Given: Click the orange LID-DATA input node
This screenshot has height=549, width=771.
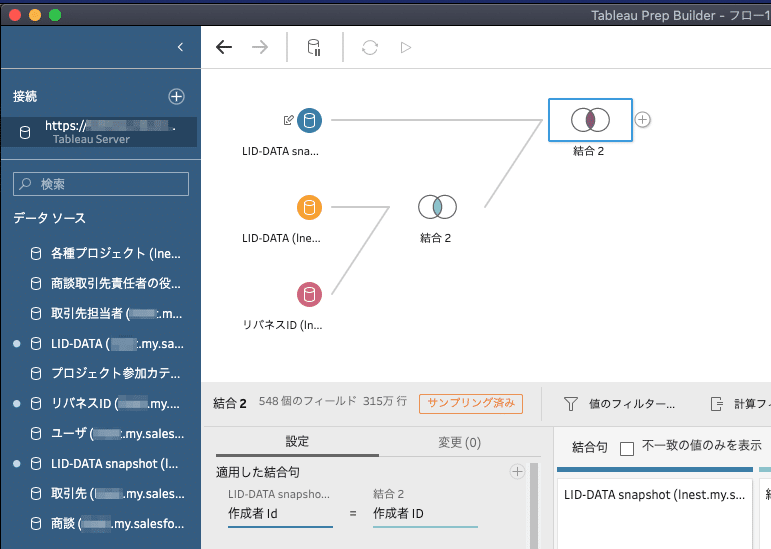Looking at the screenshot, I should [x=309, y=207].
